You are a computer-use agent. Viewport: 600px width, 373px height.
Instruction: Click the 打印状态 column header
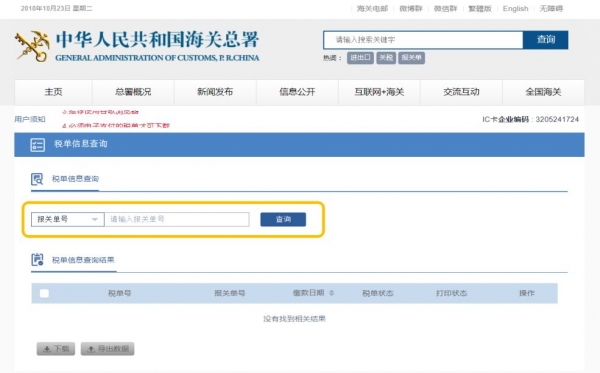coord(452,293)
